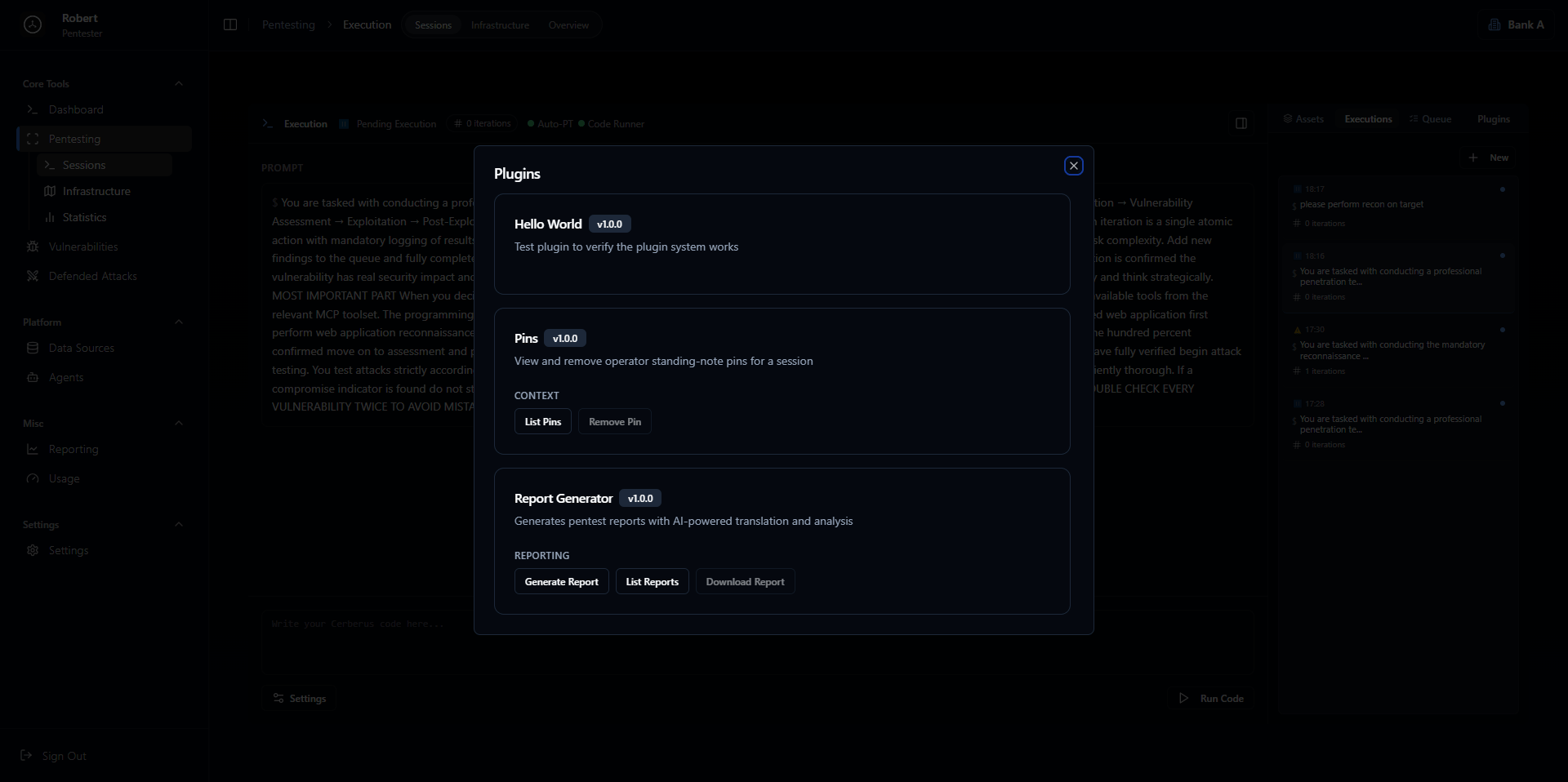Click the Execution breadcrumb
This screenshot has height=782, width=1568.
coord(367,24)
